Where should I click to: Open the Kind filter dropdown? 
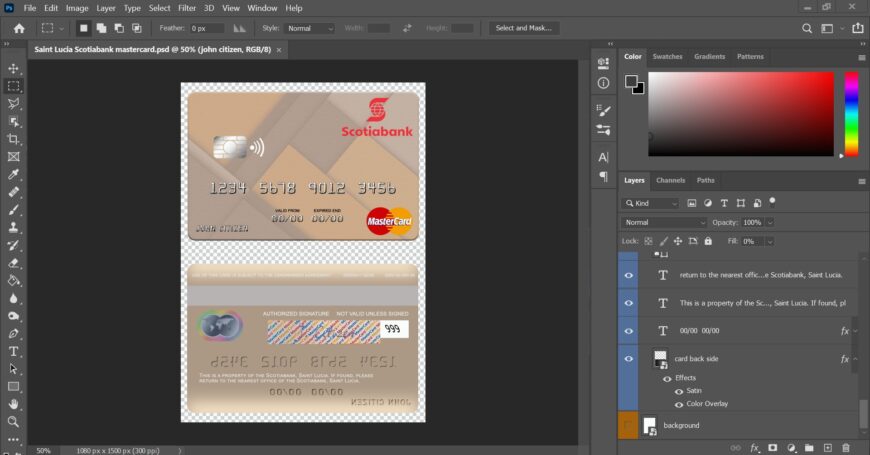coord(650,203)
